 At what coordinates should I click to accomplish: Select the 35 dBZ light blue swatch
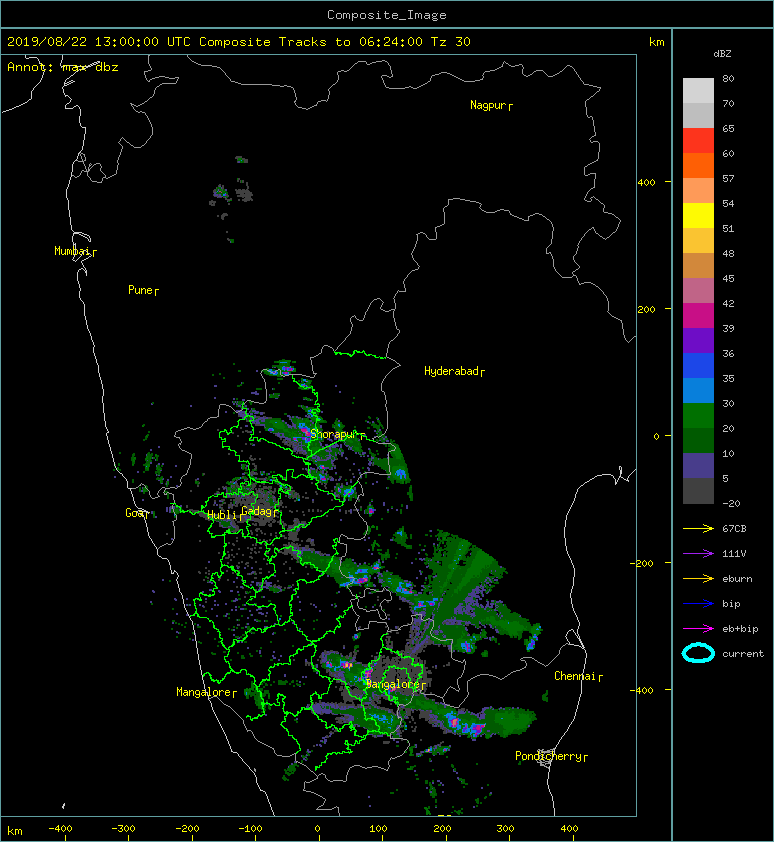(698, 390)
